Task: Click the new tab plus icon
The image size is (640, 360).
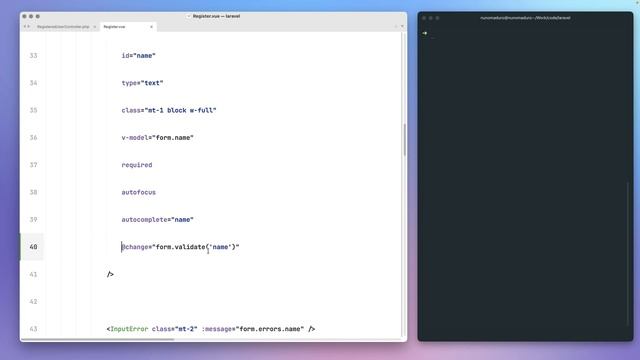Action: pos(396,27)
